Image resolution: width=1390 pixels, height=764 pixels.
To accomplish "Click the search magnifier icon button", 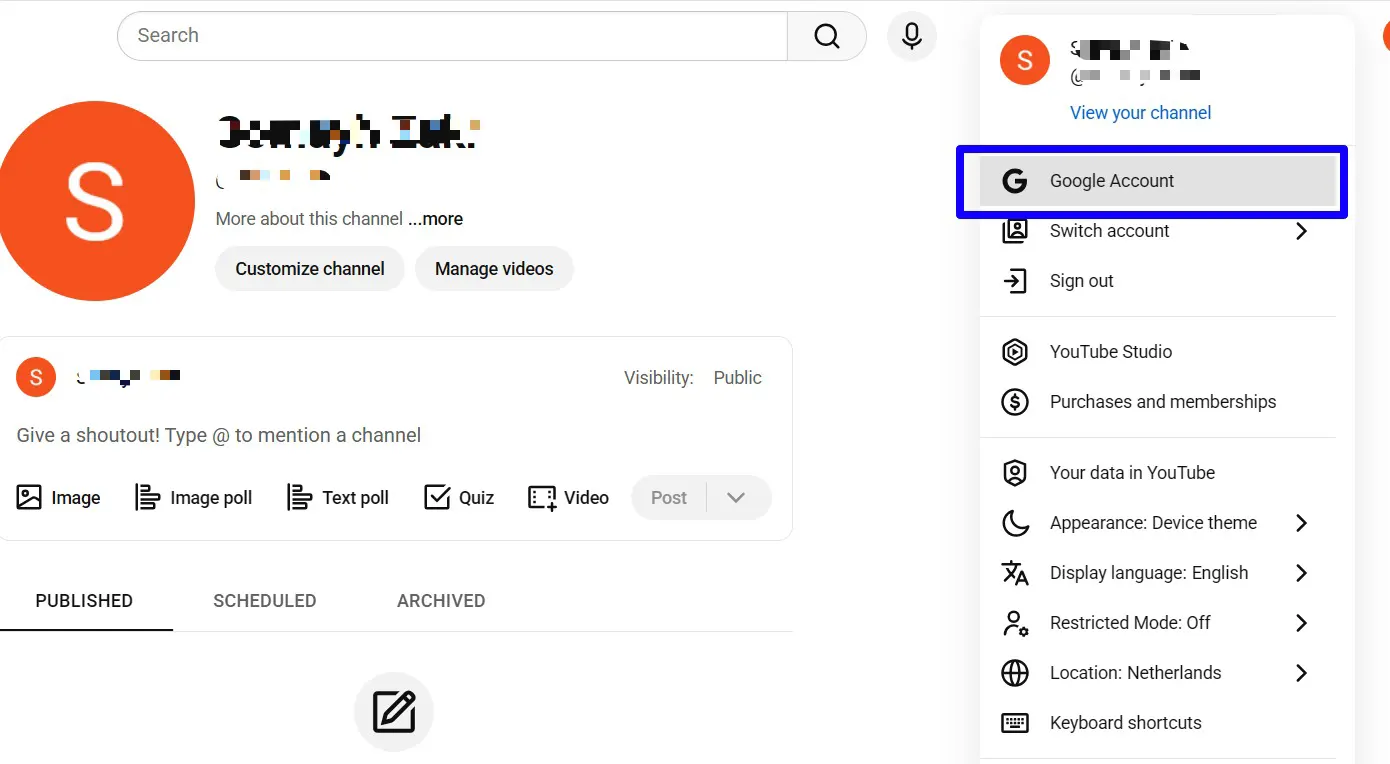I will tap(826, 36).
